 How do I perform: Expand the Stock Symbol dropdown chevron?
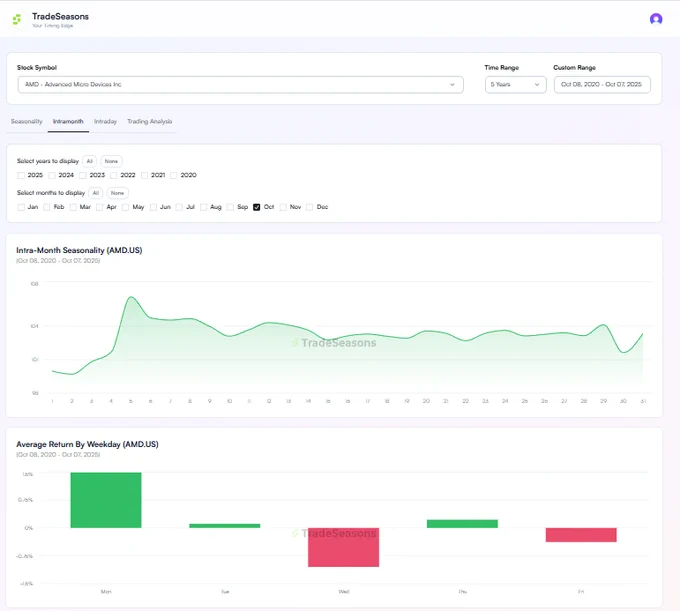452,85
